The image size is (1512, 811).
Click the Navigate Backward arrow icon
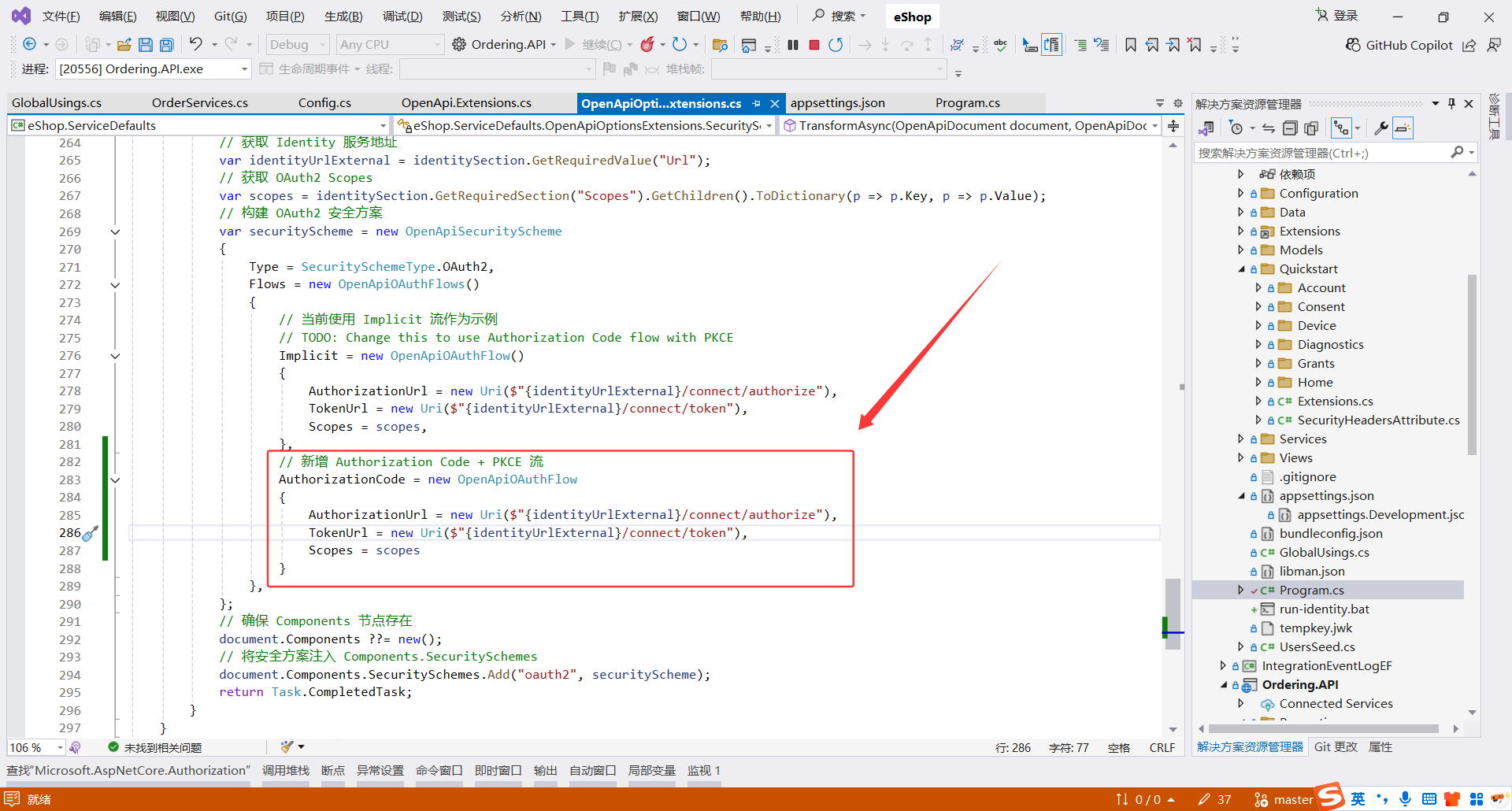(x=30, y=45)
